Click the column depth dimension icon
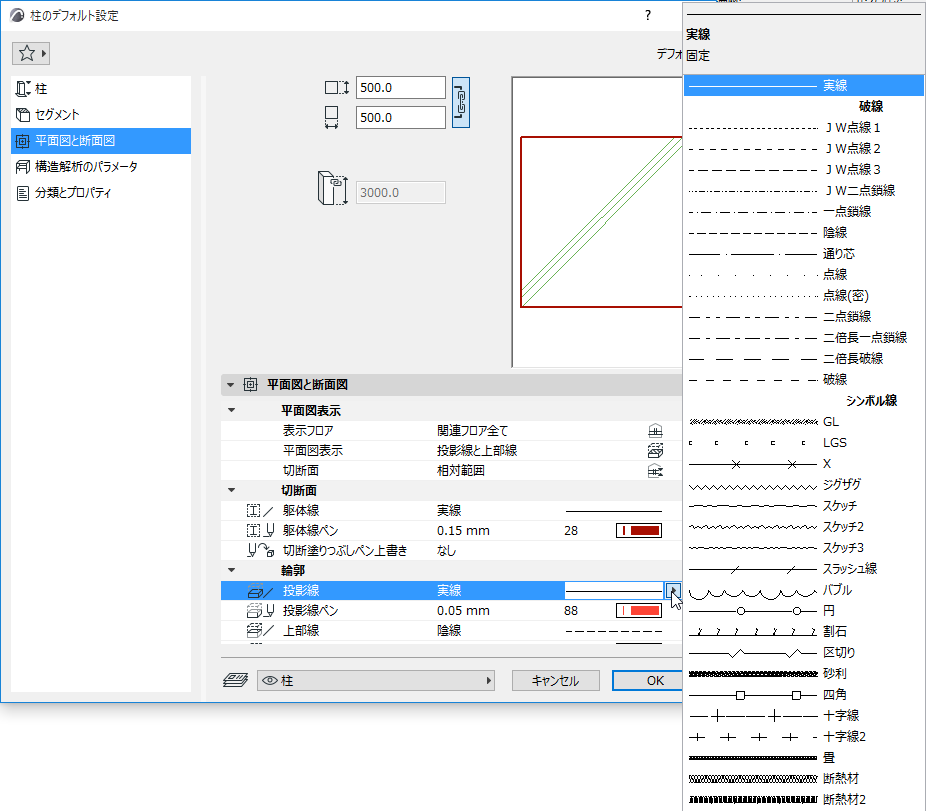Image resolution: width=926 pixels, height=811 pixels. coord(332,118)
